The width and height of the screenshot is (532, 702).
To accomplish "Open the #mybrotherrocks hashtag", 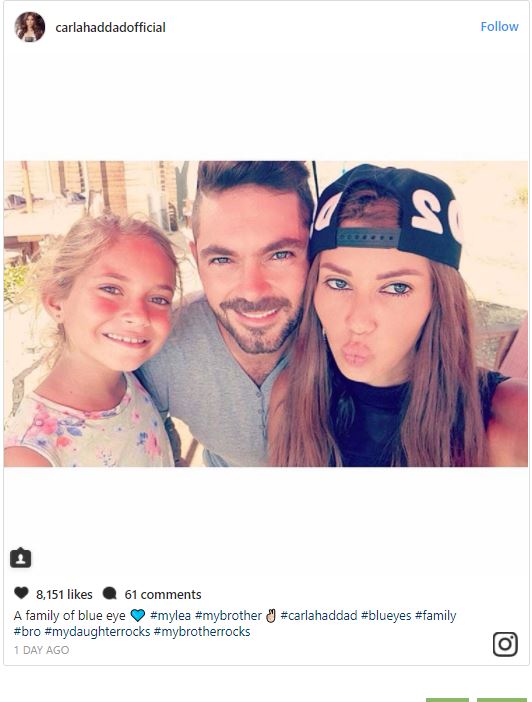I will click(202, 632).
